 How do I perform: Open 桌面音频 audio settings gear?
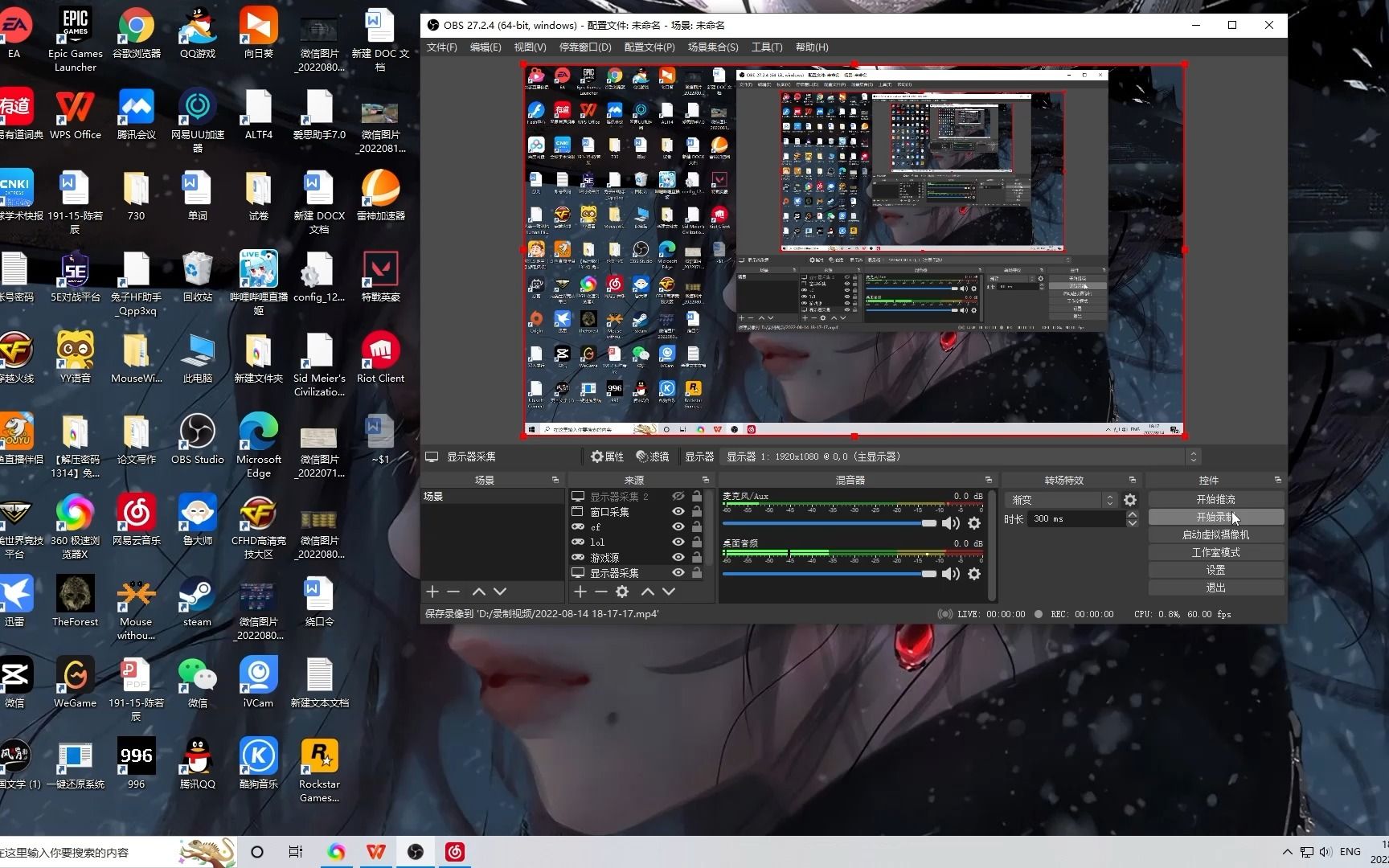click(x=974, y=574)
